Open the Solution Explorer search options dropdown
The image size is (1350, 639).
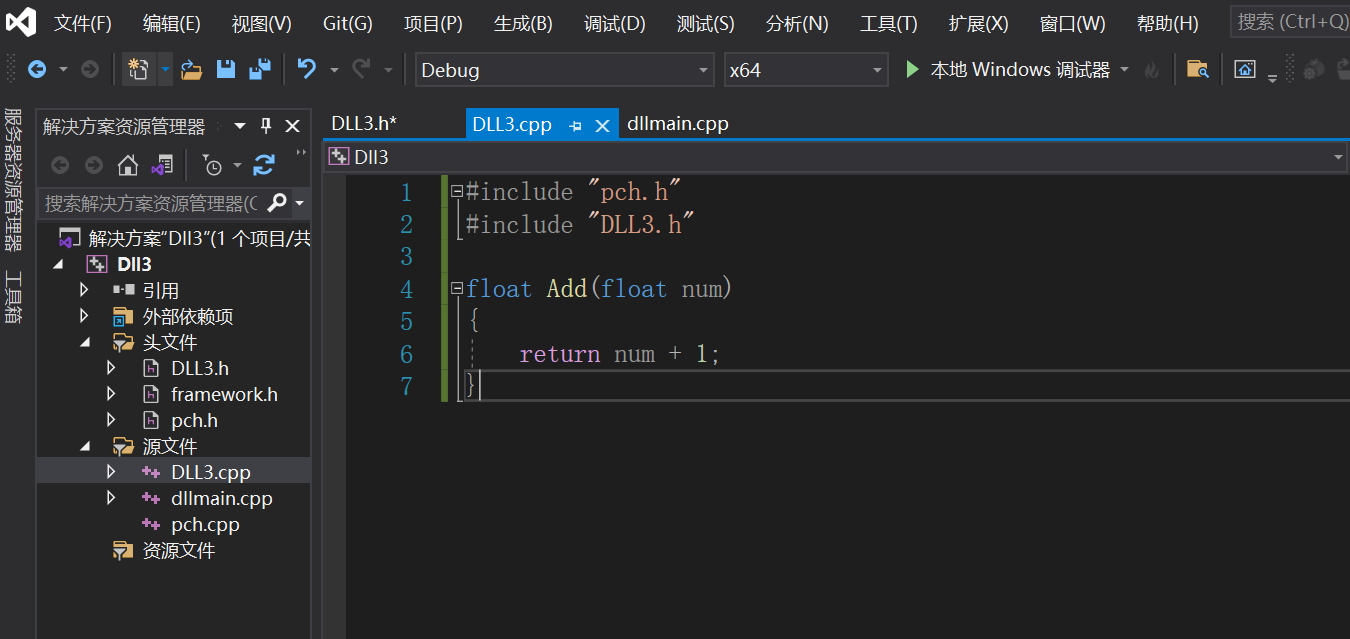point(299,204)
